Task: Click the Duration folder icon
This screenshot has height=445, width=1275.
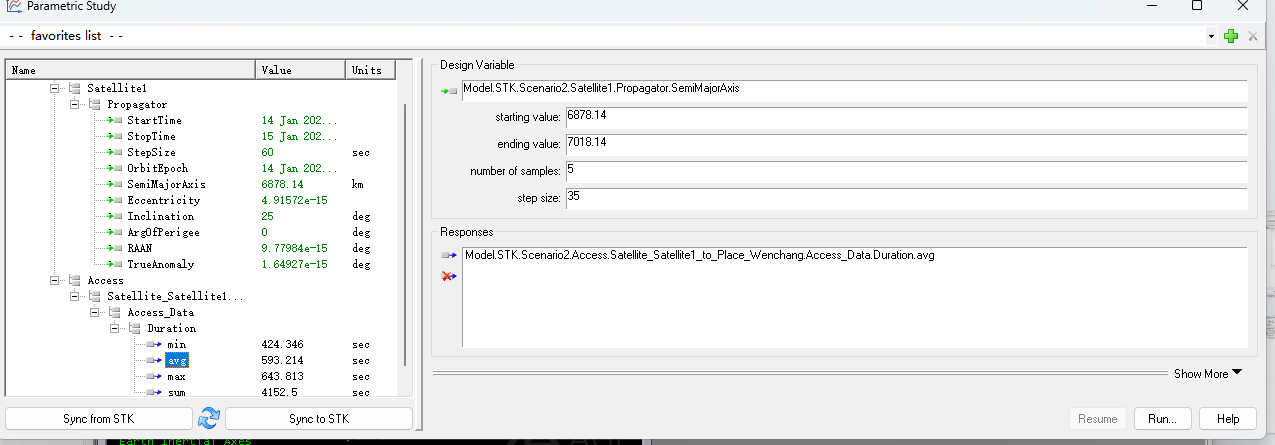Action: (x=135, y=328)
